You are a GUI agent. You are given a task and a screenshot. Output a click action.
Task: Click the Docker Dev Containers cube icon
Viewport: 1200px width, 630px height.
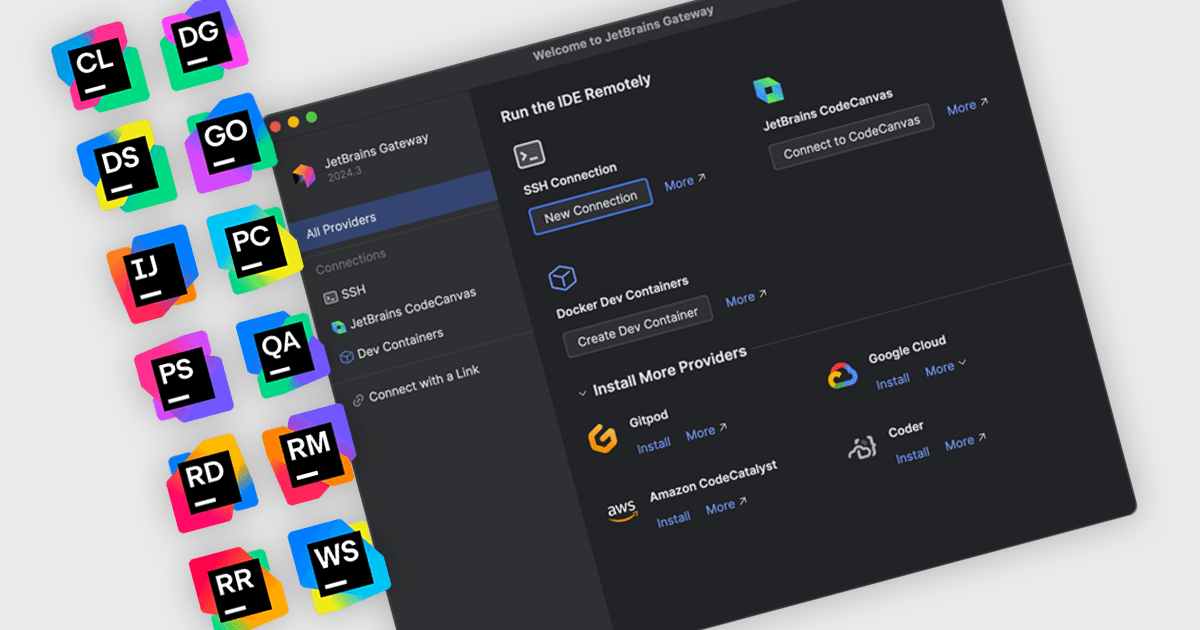tap(563, 277)
